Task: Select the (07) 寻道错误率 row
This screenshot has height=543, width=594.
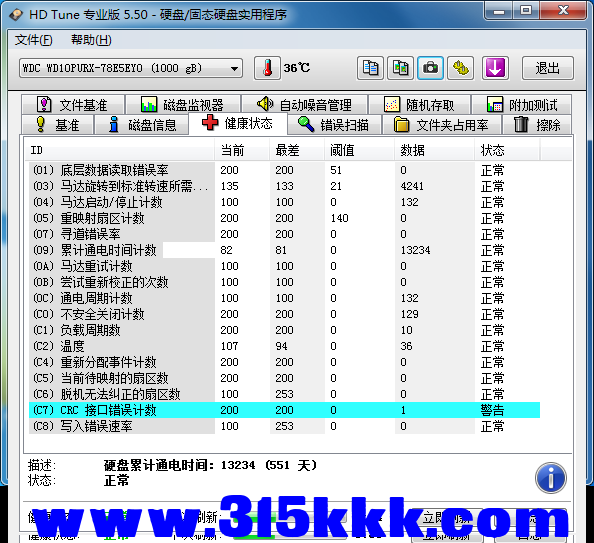Action: [x=284, y=234]
